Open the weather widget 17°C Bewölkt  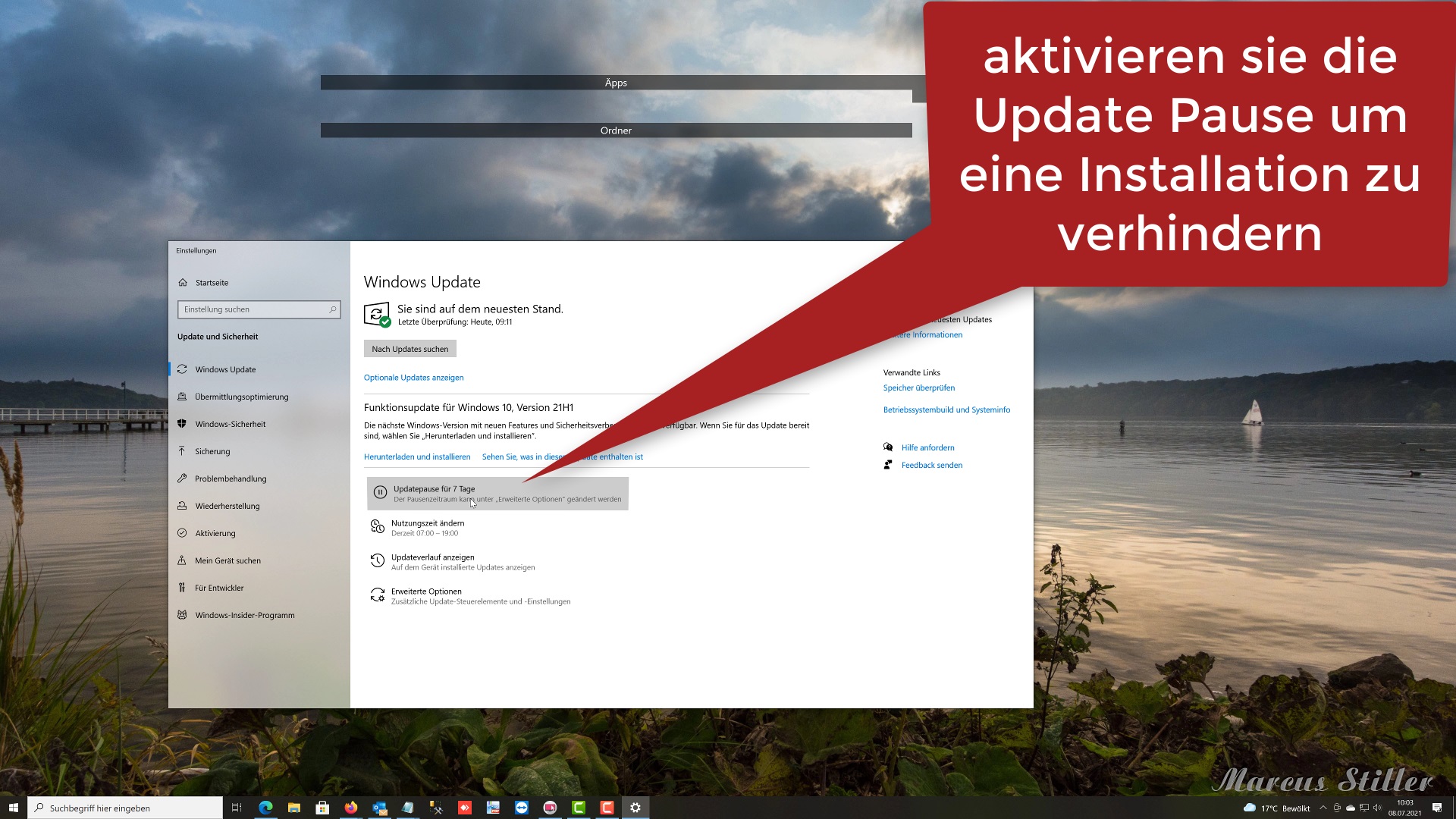(x=1277, y=808)
